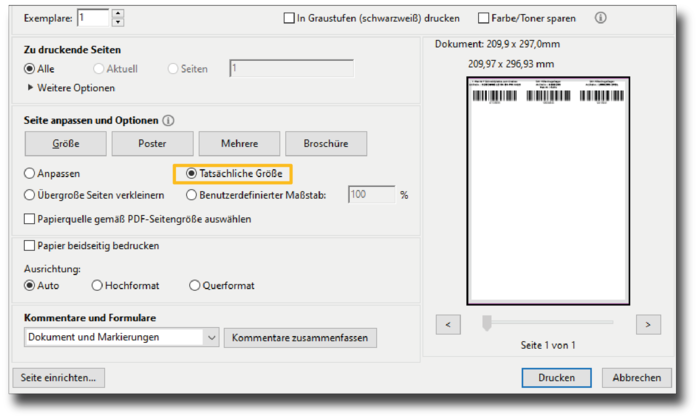Click the Dokument: 209,9 x 297,0mm text
The height and width of the screenshot is (418, 700).
[497, 44]
